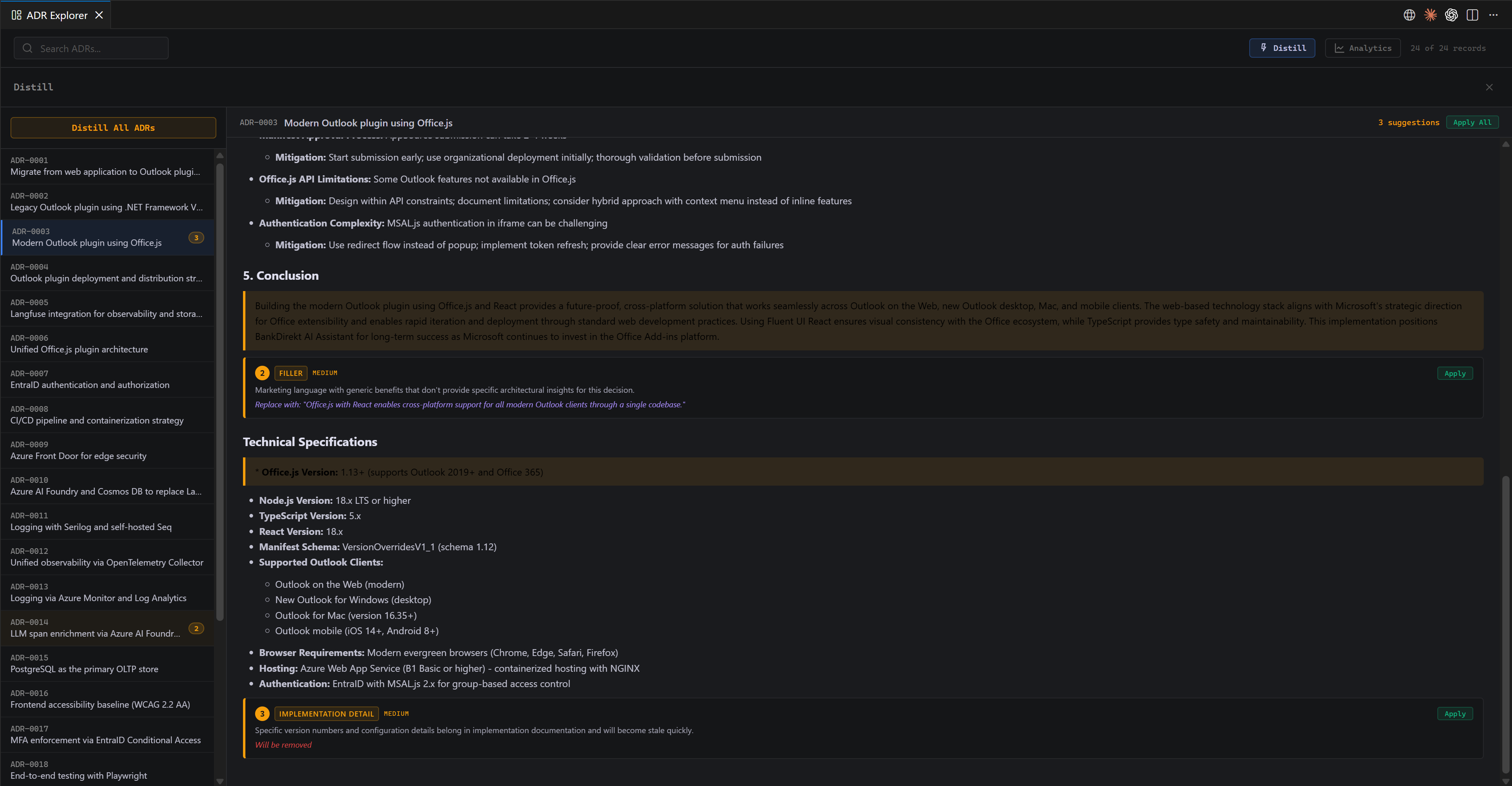Click the sidebar scroll down arrow

(220, 781)
